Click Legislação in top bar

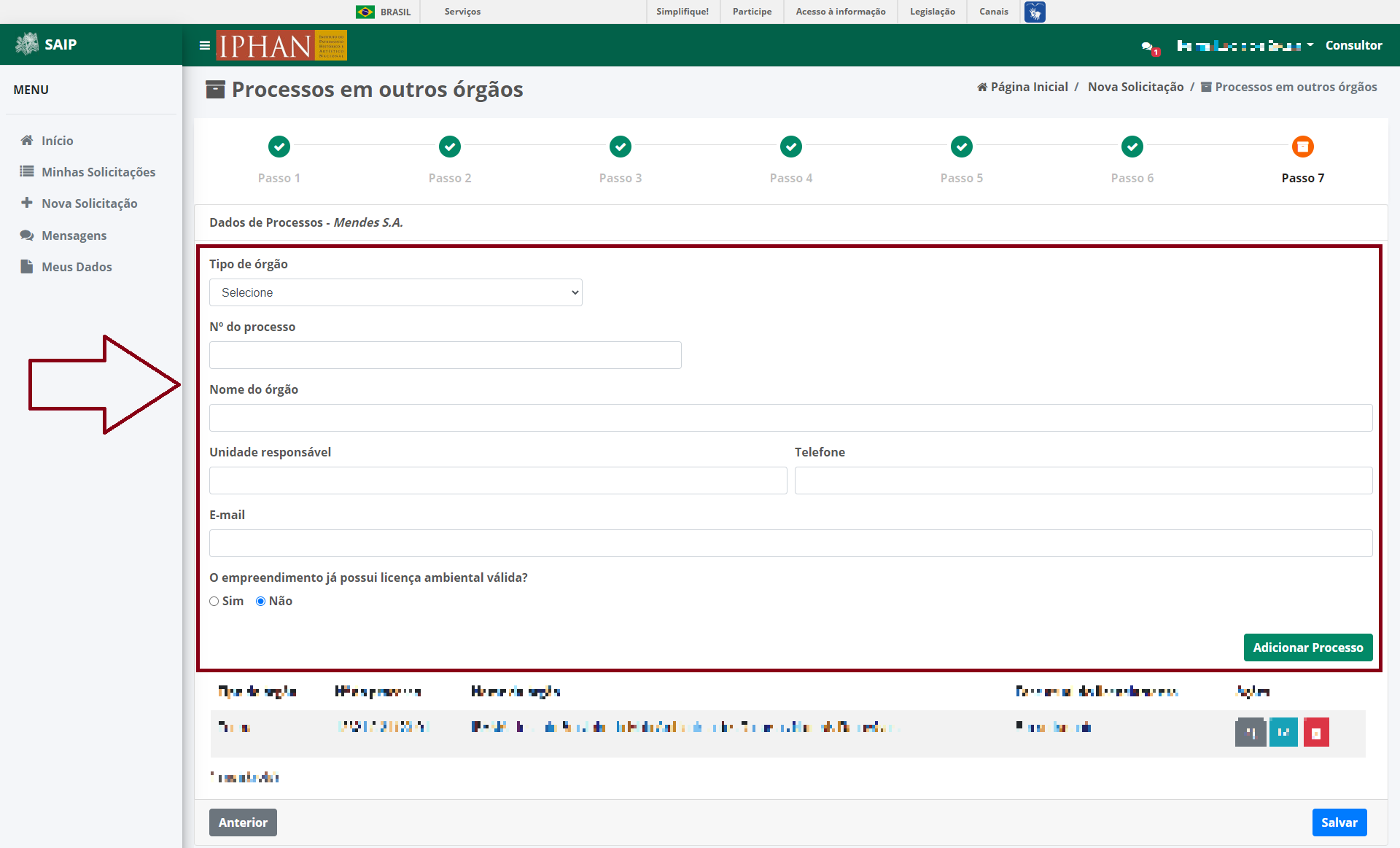933,12
